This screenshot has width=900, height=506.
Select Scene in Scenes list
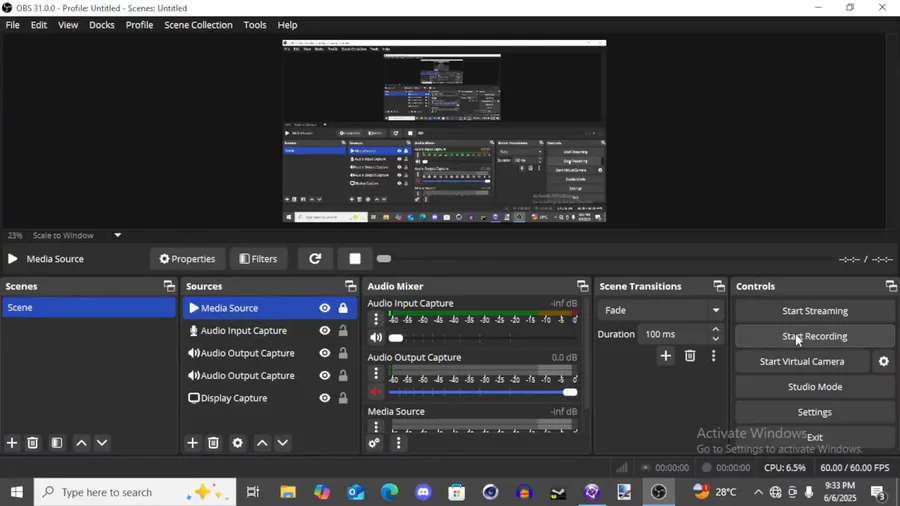coord(88,308)
